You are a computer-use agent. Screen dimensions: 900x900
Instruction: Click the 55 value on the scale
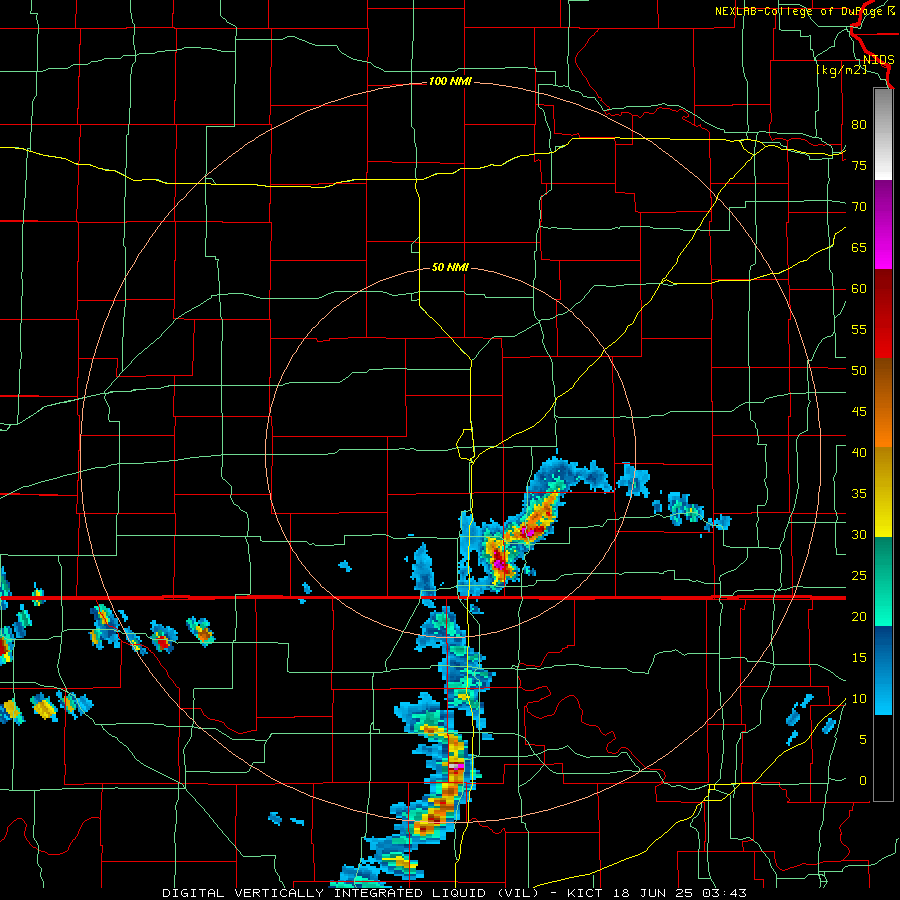click(x=859, y=329)
